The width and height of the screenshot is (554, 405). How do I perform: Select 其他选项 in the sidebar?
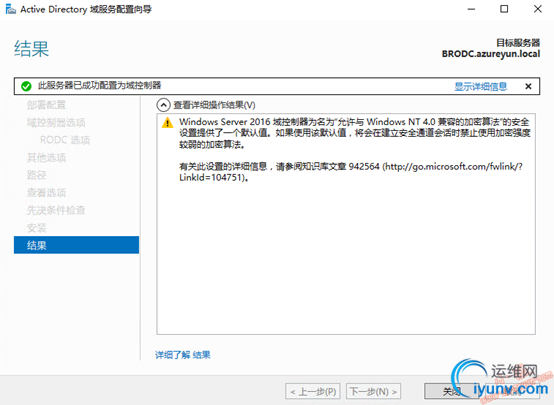[46, 158]
